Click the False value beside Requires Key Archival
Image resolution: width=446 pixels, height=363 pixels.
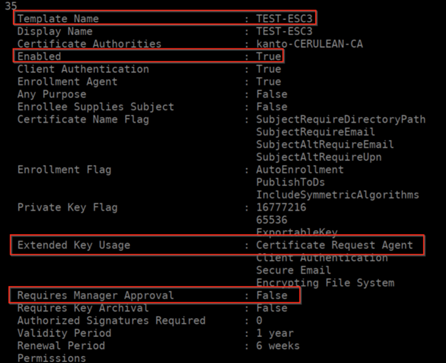point(272,308)
